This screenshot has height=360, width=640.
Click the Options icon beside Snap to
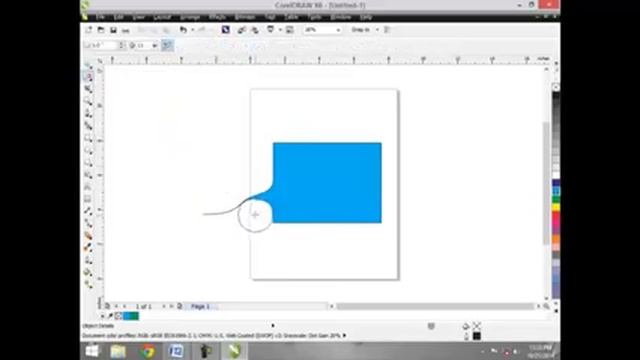click(387, 30)
